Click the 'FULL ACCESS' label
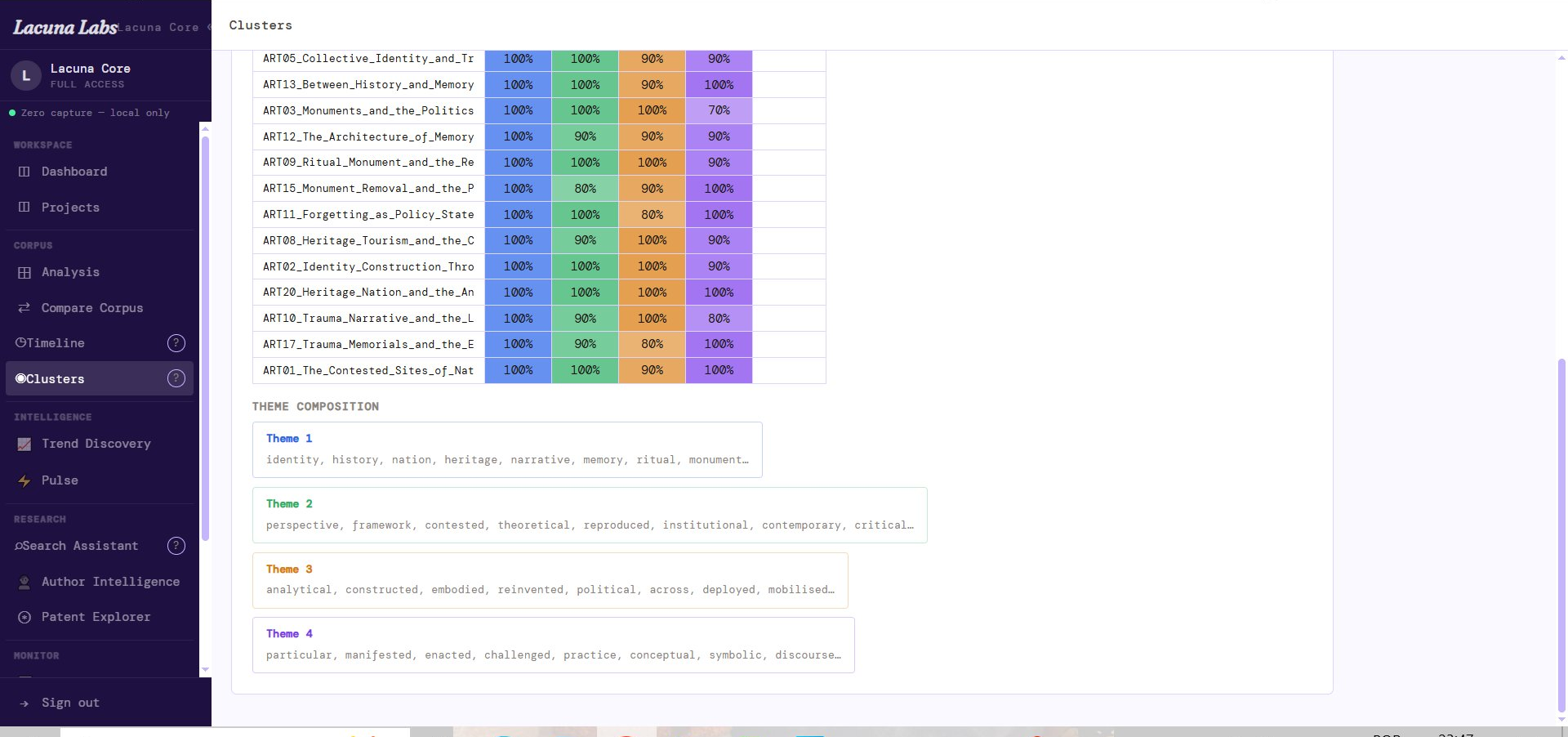This screenshot has width=1568, height=737. click(x=87, y=84)
